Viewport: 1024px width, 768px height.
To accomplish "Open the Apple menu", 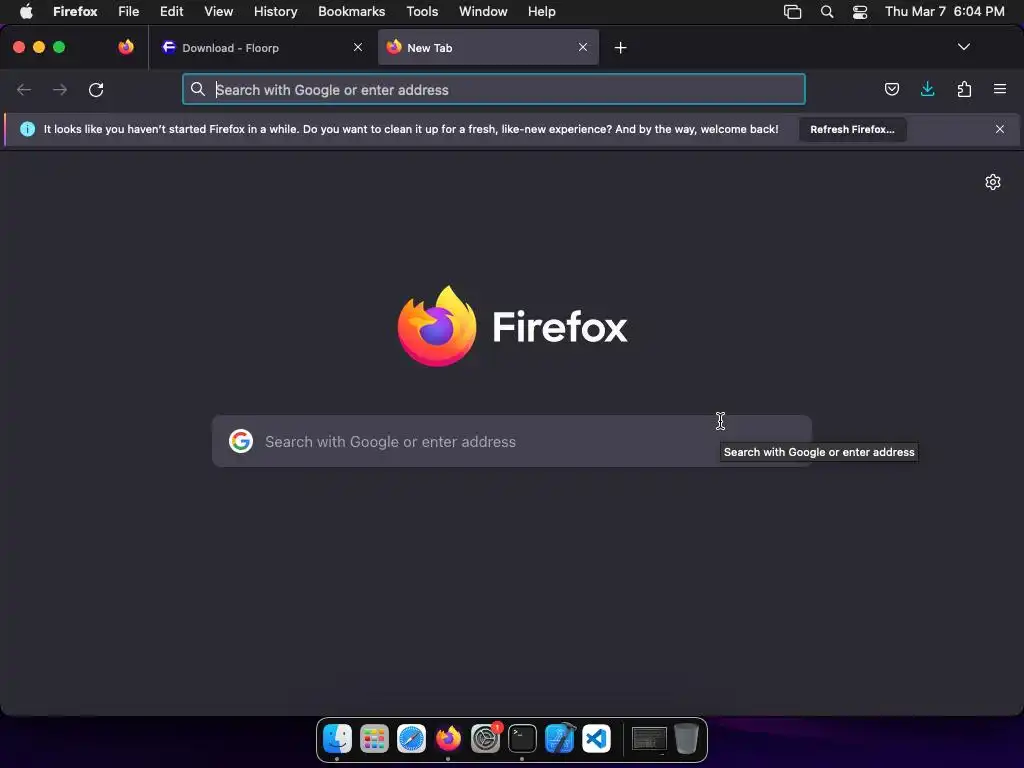I will tap(26, 12).
